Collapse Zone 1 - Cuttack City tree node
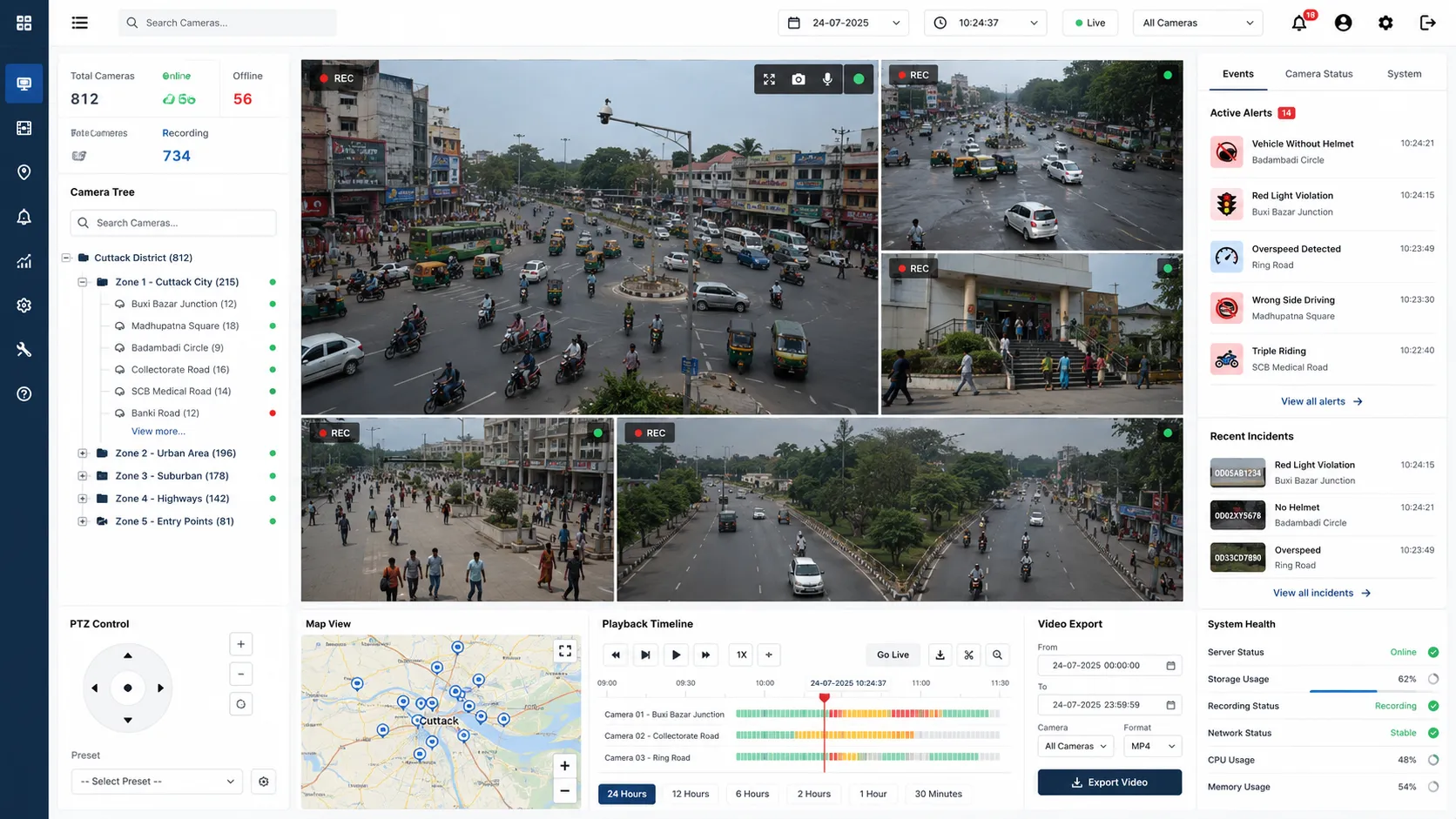This screenshot has height=819, width=1456. [83, 282]
